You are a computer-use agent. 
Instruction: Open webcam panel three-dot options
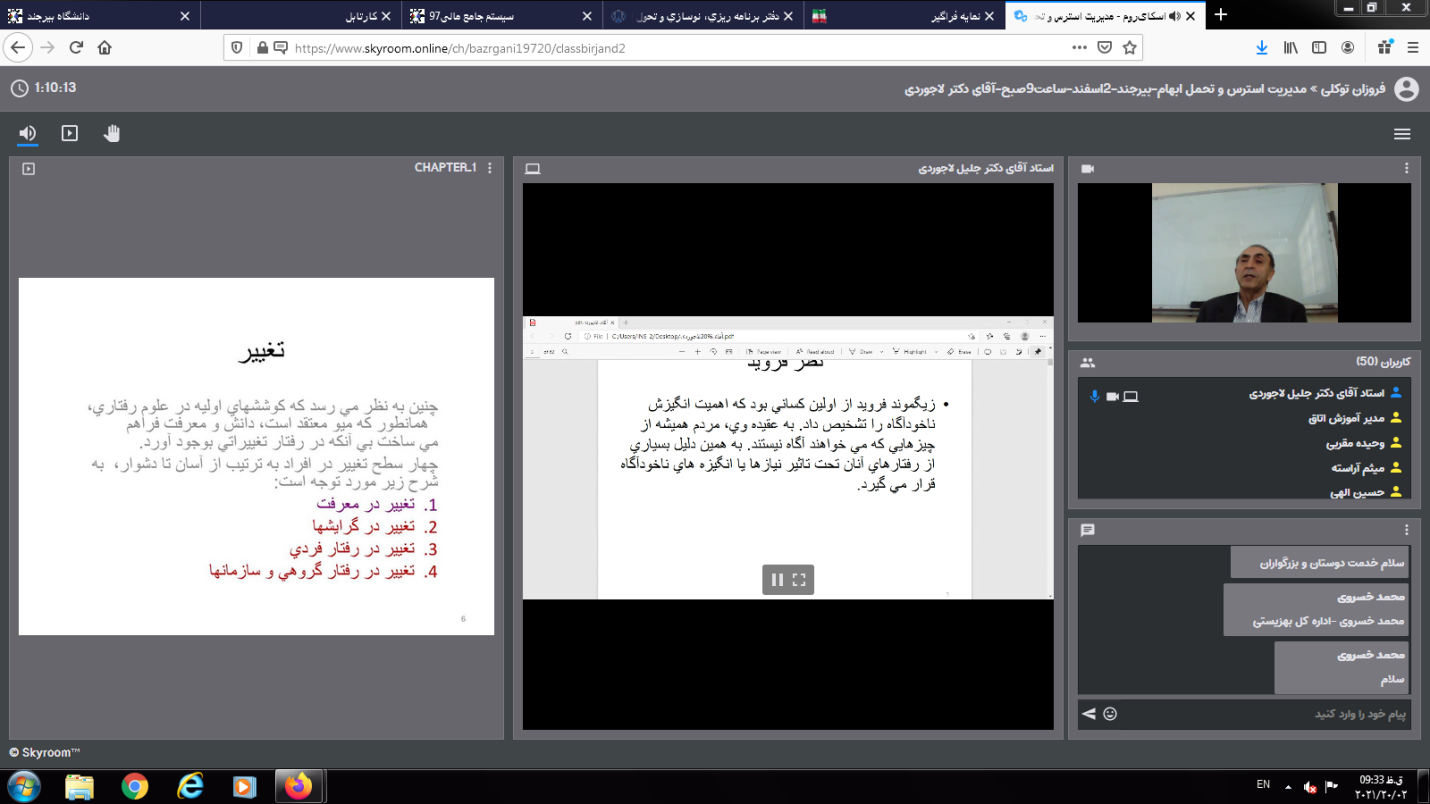(x=1406, y=169)
